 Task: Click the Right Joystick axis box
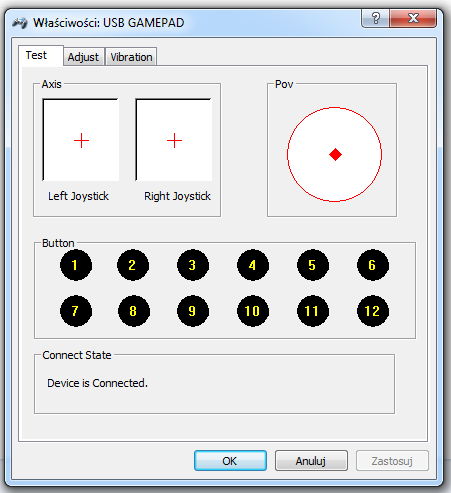174,140
